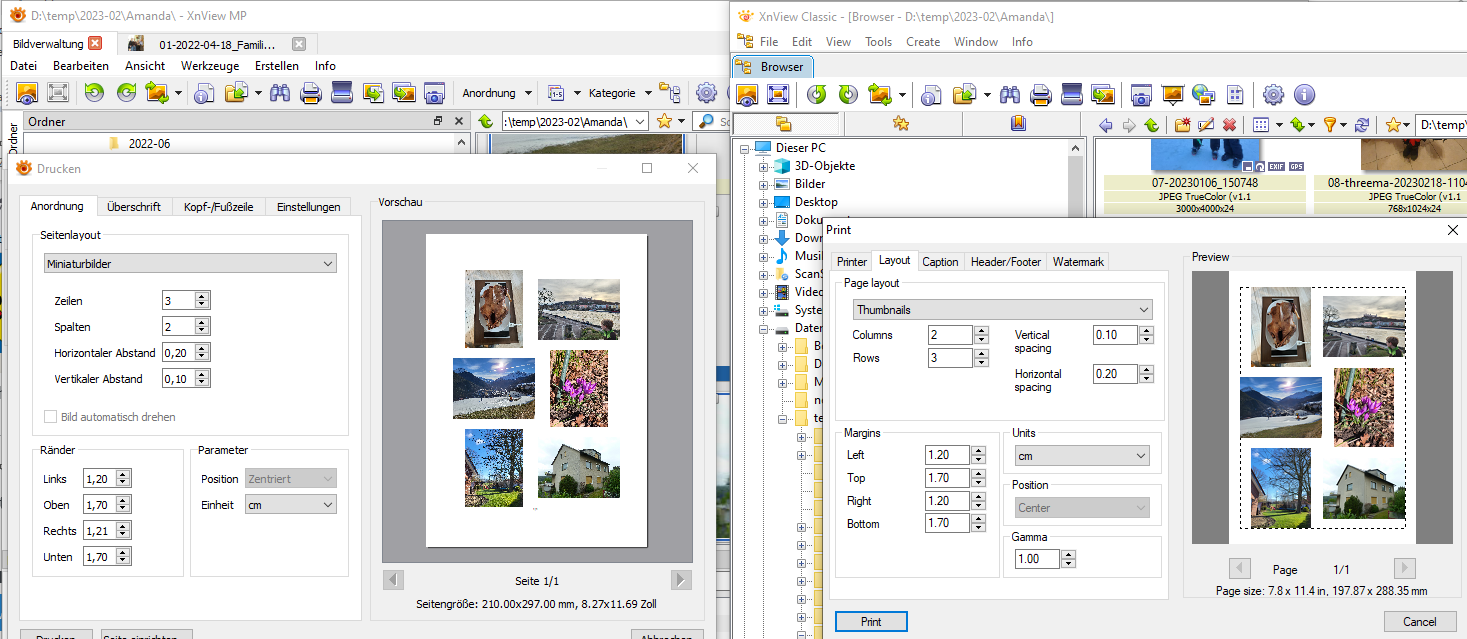
Task: Click the About info icon in XnView Classic
Action: (x=1304, y=95)
